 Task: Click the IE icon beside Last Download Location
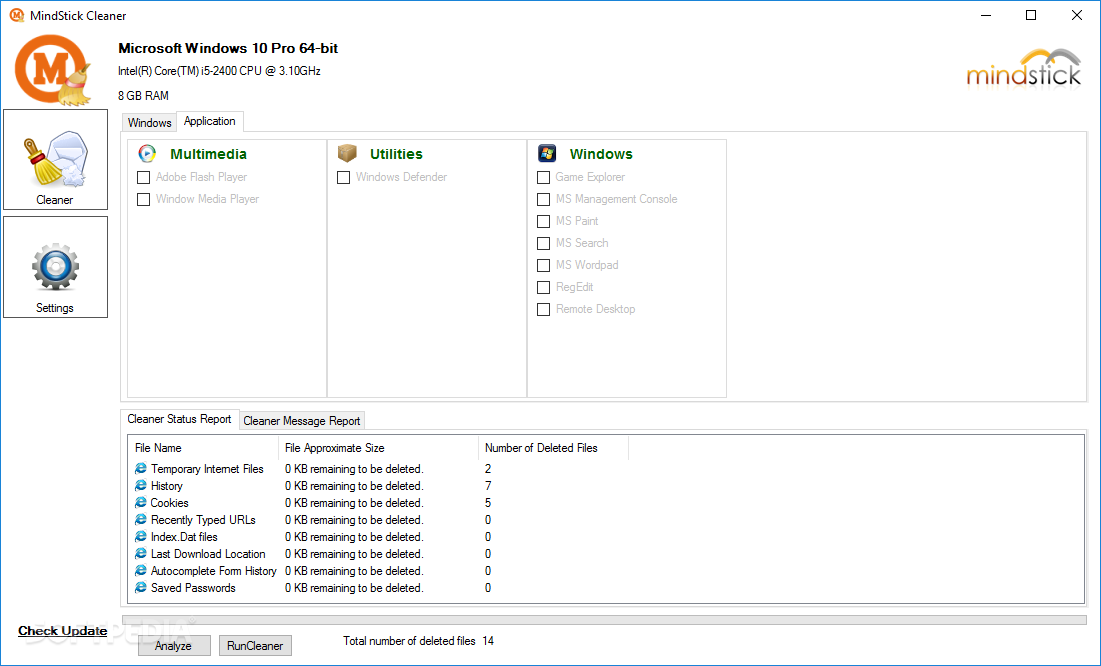tap(140, 554)
